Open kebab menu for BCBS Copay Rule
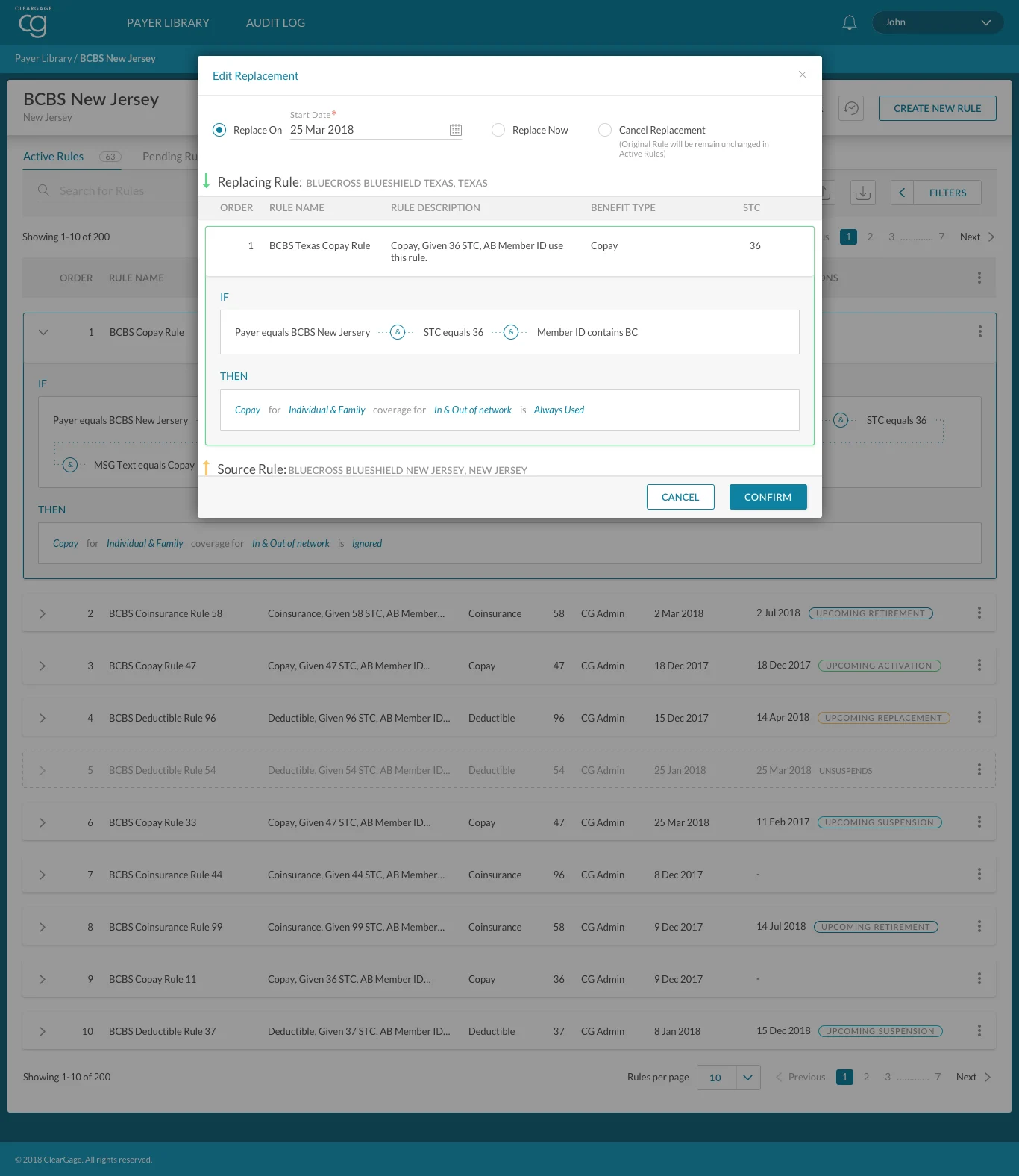 979,331
